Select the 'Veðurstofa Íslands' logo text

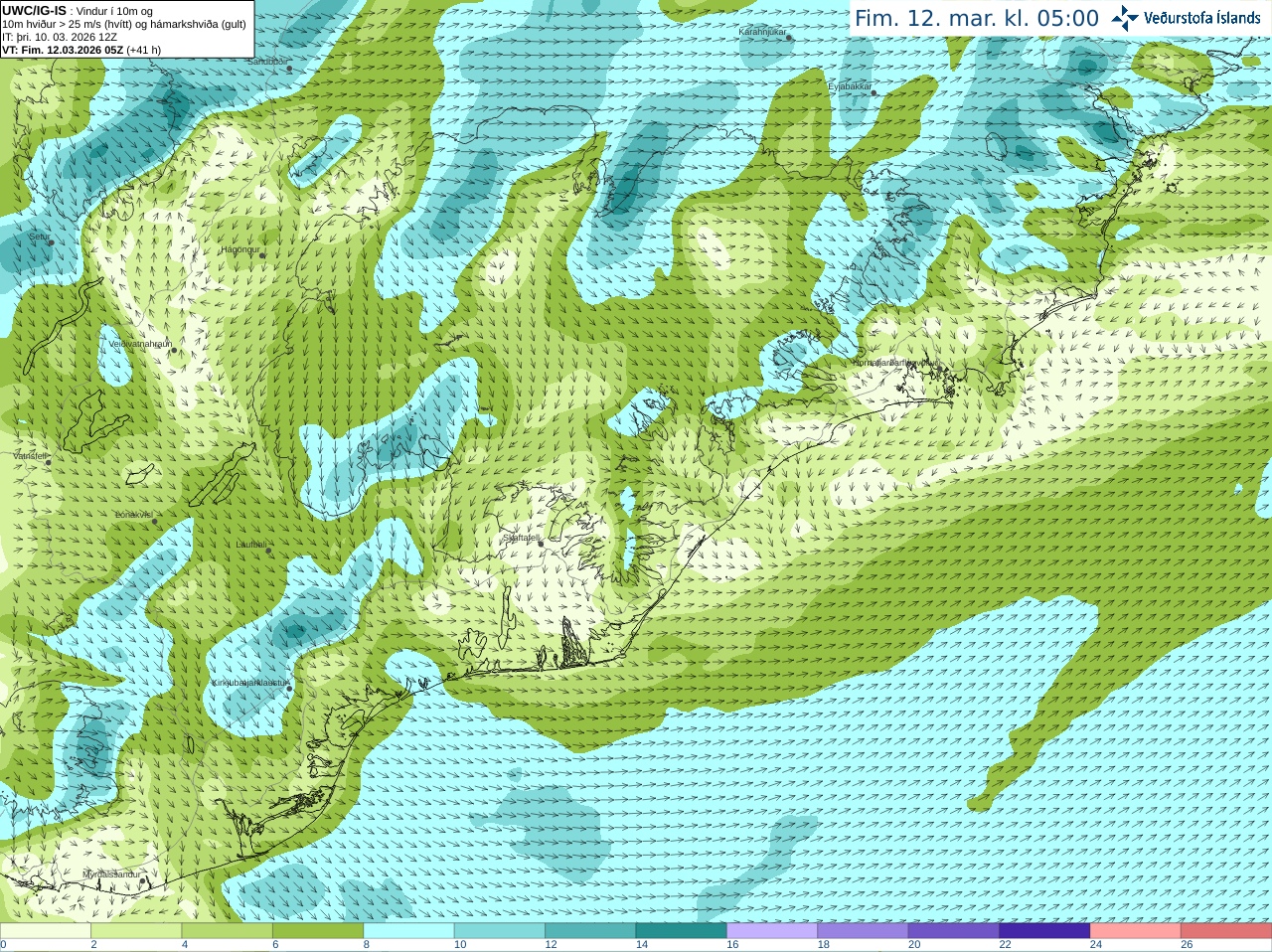[1202, 18]
